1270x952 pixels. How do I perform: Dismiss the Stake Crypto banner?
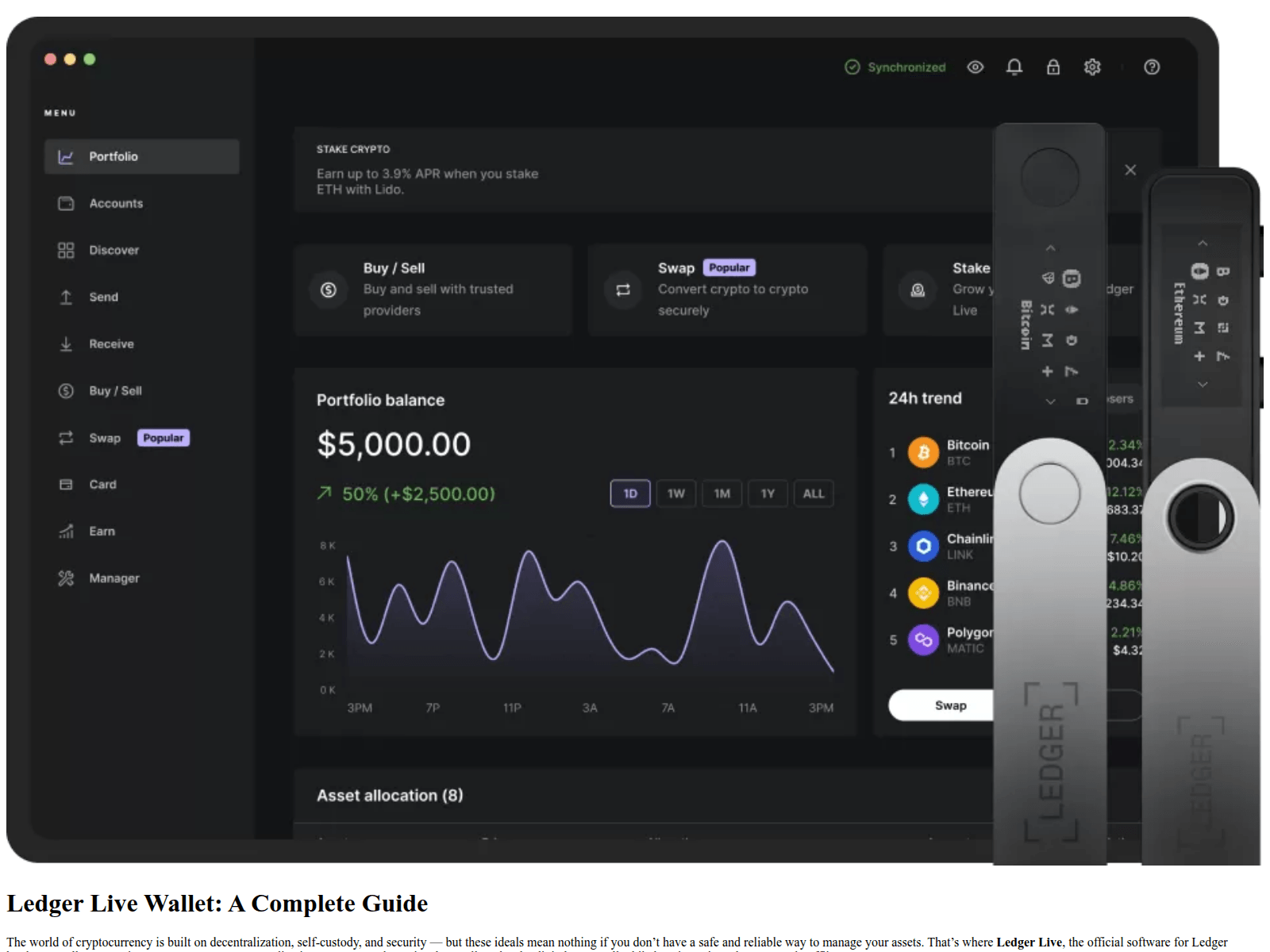(x=1130, y=170)
